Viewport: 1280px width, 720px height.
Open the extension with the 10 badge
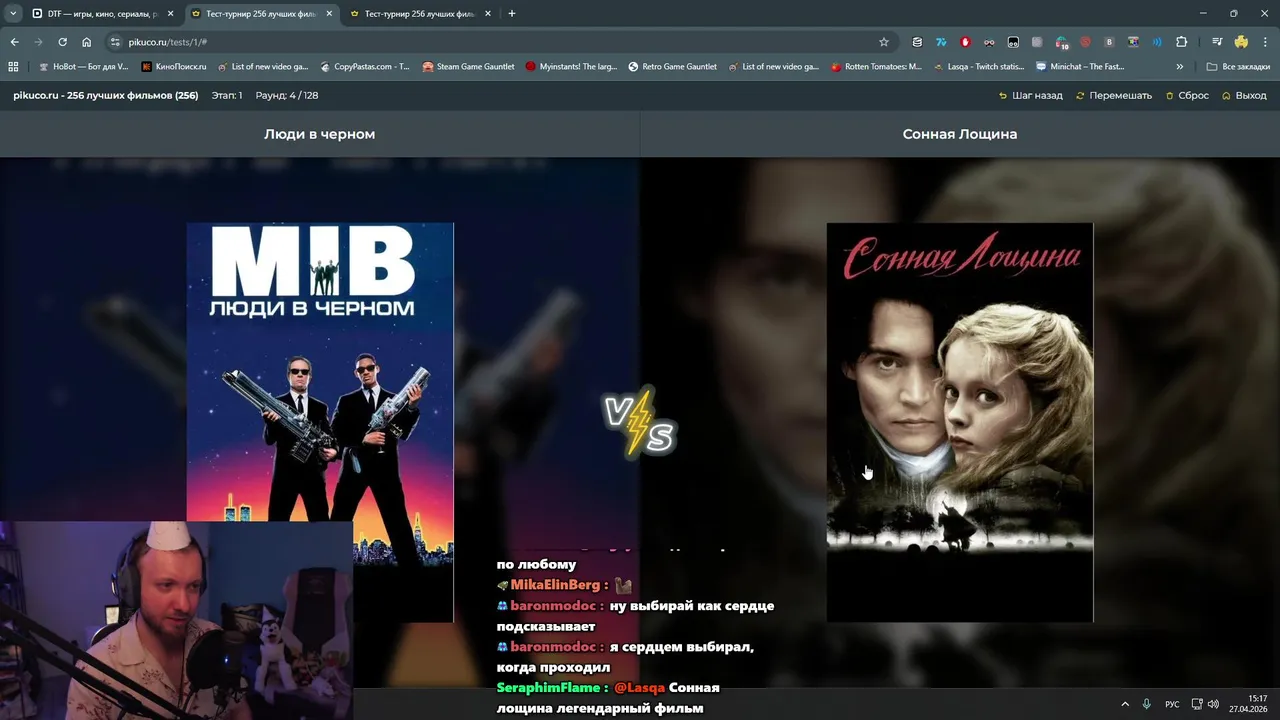(1062, 42)
